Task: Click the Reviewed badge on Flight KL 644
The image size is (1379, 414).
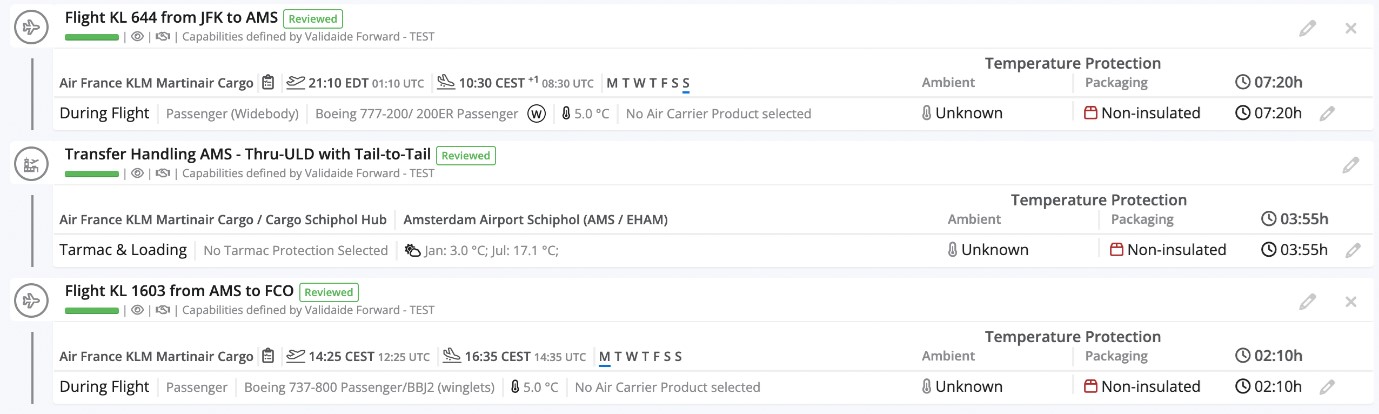Action: [x=313, y=18]
